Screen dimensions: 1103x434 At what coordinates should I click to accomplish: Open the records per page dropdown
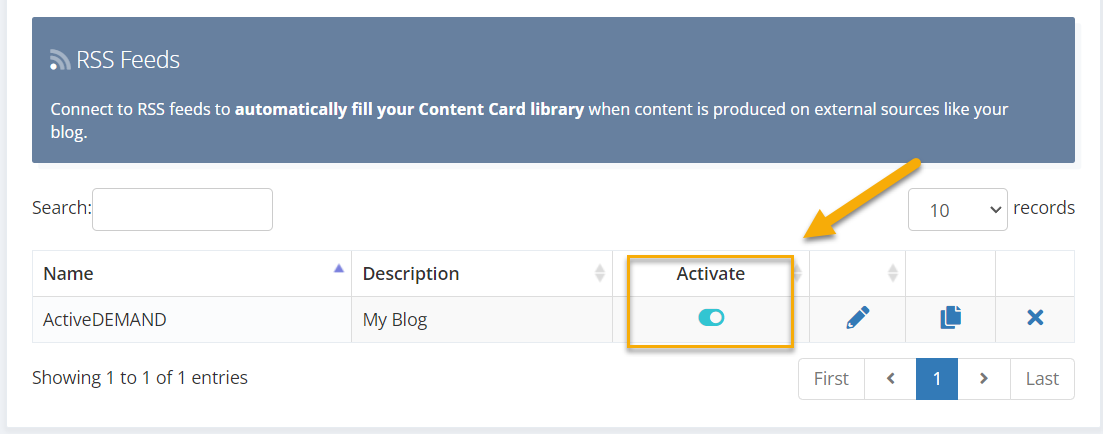957,210
